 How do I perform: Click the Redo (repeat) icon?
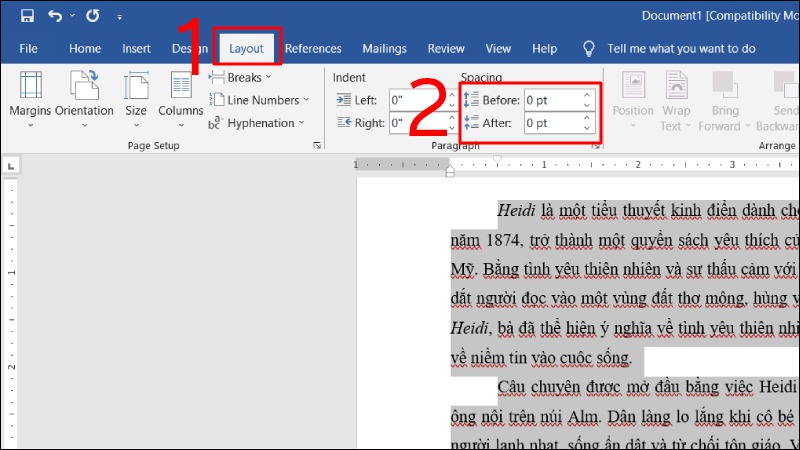(x=92, y=17)
